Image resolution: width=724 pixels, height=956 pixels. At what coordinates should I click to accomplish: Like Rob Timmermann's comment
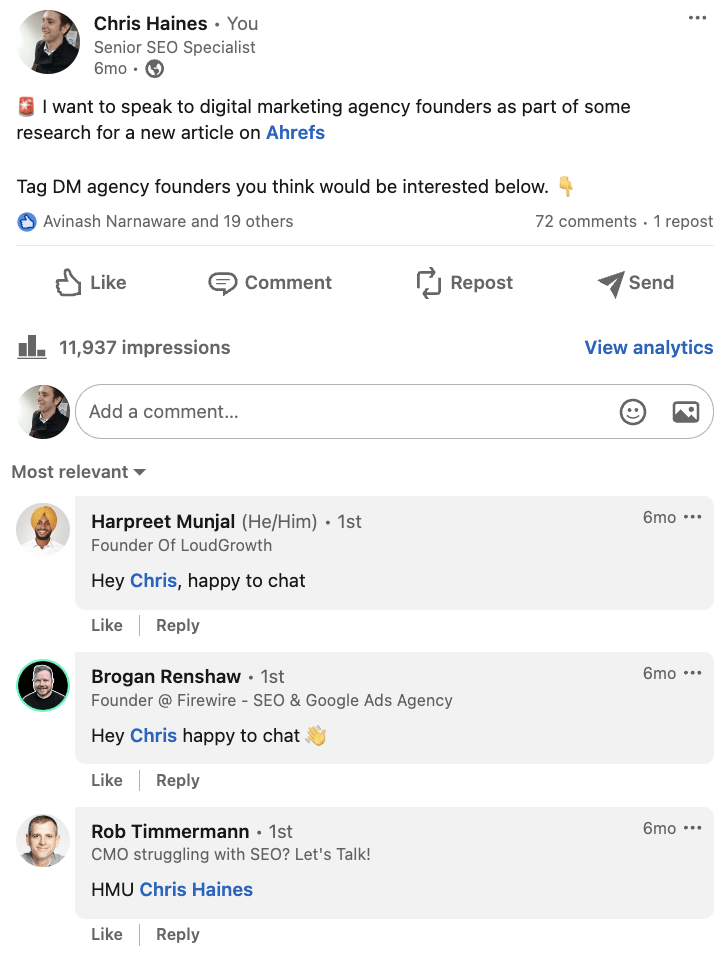pyautogui.click(x=107, y=933)
